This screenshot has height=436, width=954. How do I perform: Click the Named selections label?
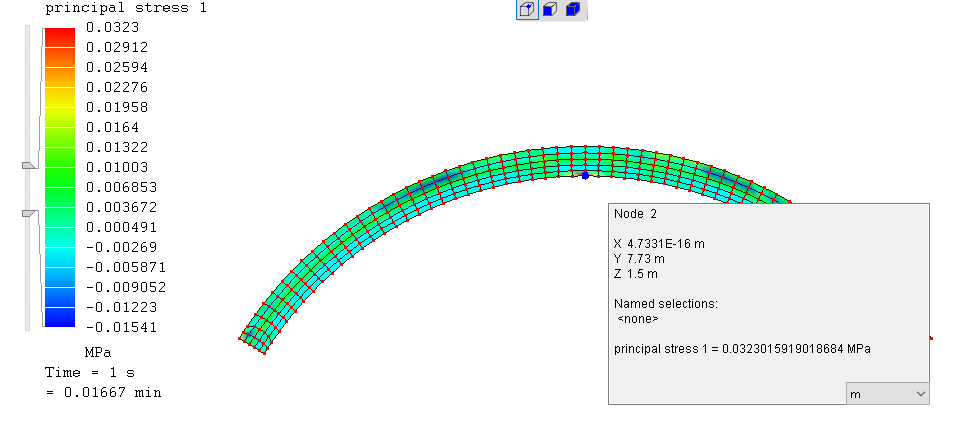coord(666,304)
